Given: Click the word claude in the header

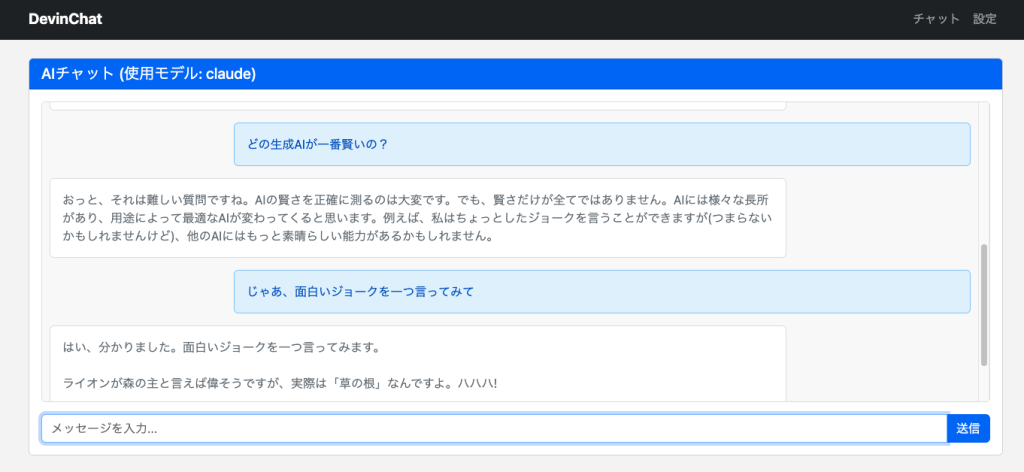Looking at the screenshot, I should click(229, 74).
